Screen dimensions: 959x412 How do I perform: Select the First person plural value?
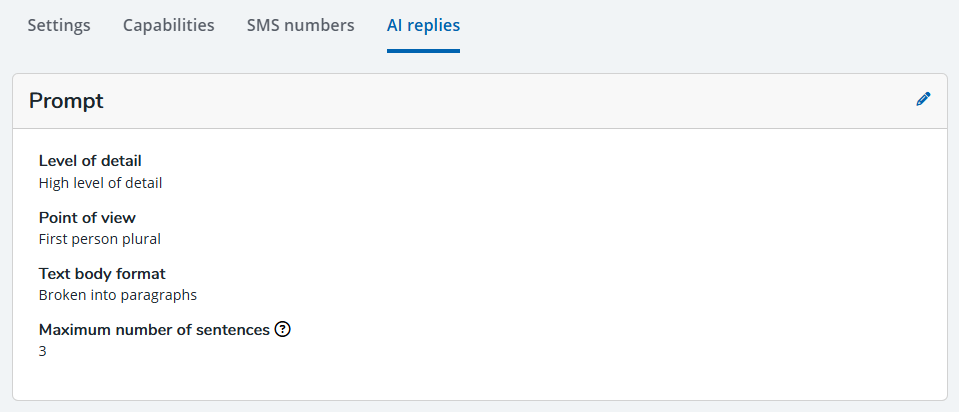click(x=99, y=239)
